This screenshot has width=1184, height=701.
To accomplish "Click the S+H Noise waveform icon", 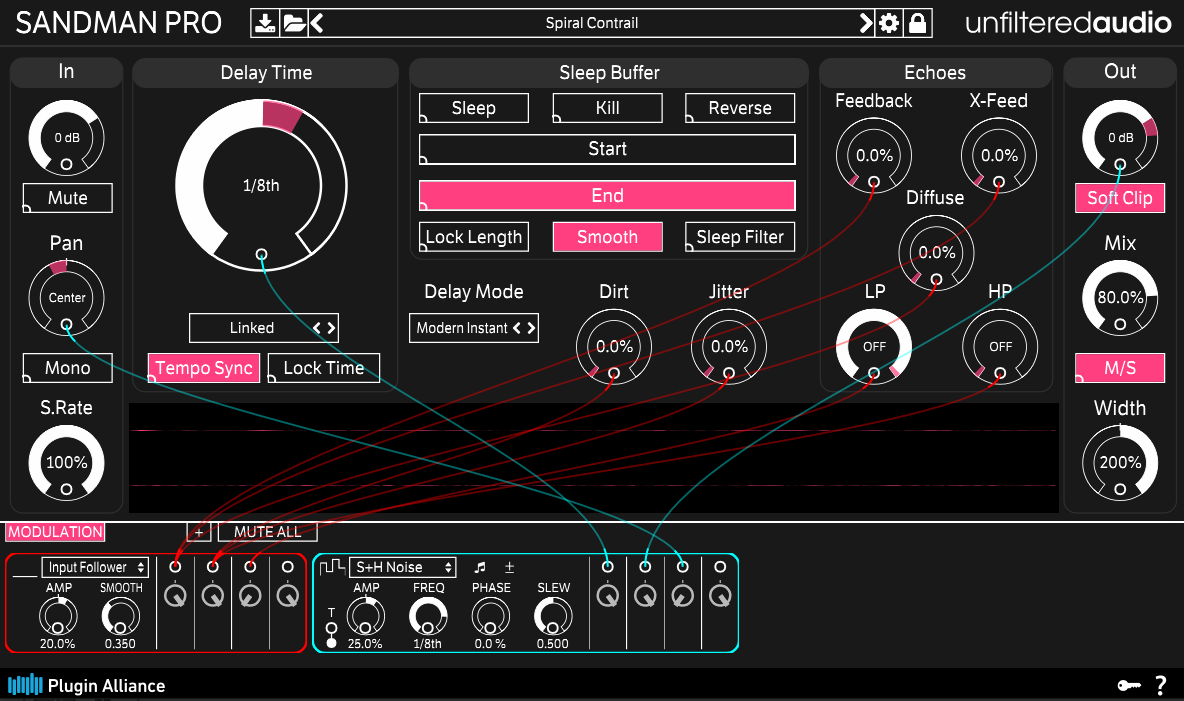I will [333, 567].
